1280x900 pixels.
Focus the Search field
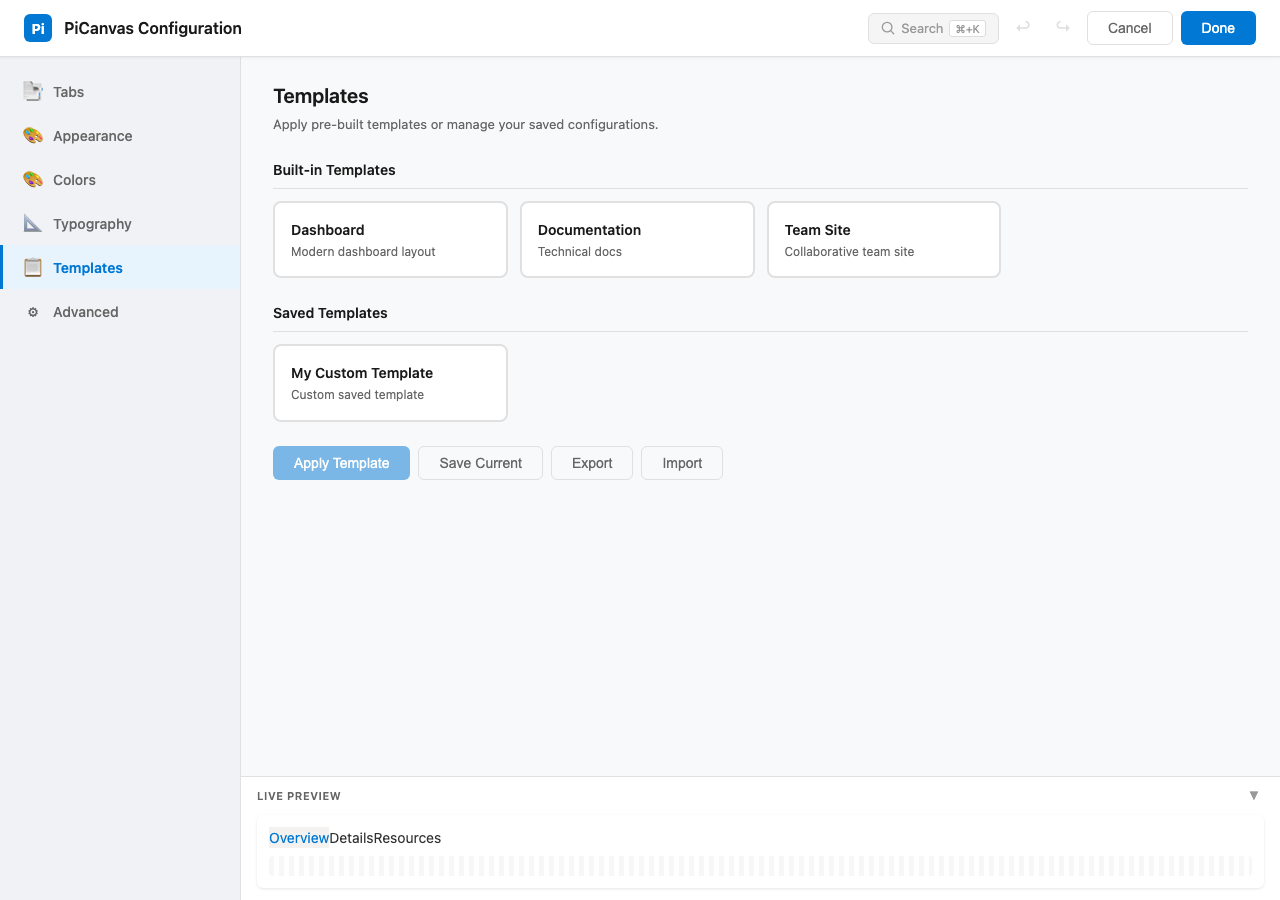pos(933,28)
